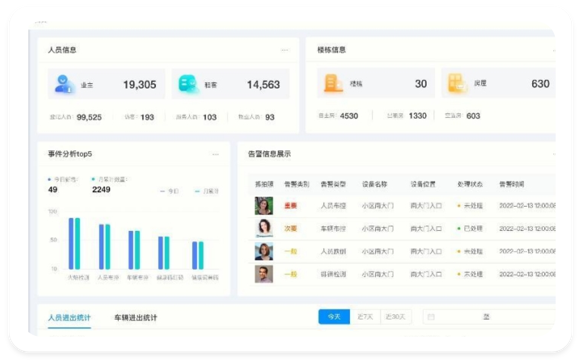Toggle the monthly legend series in chart
Viewport: 581px width, 364px height.
coord(207,191)
